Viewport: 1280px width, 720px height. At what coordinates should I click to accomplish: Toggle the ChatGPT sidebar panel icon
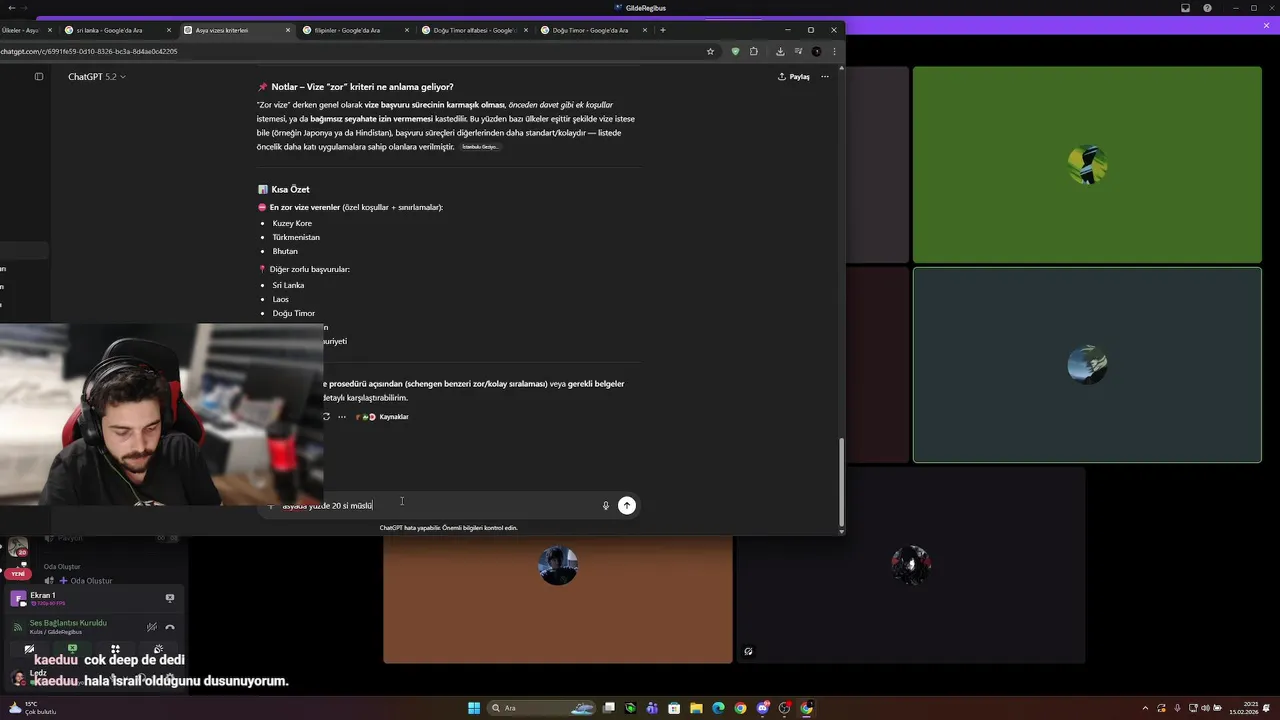point(39,76)
